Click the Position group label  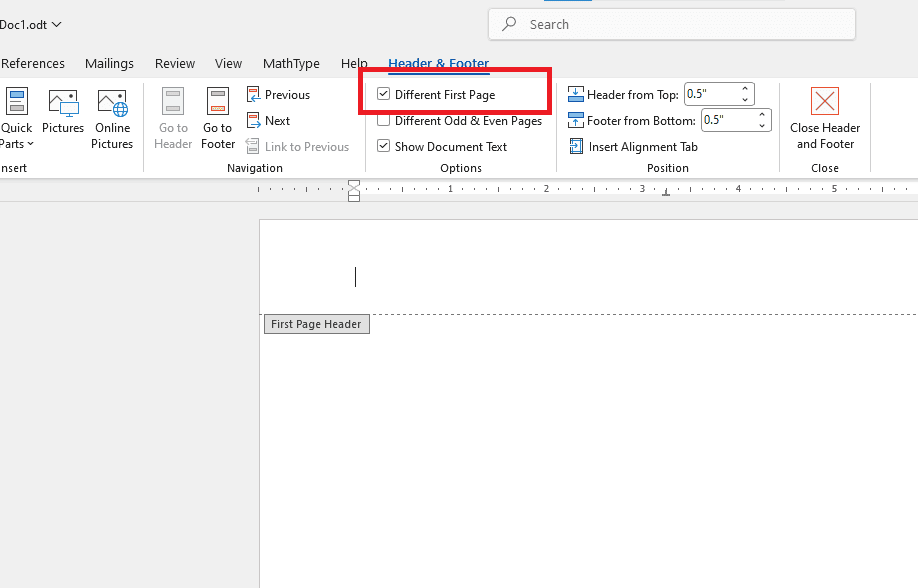[667, 168]
